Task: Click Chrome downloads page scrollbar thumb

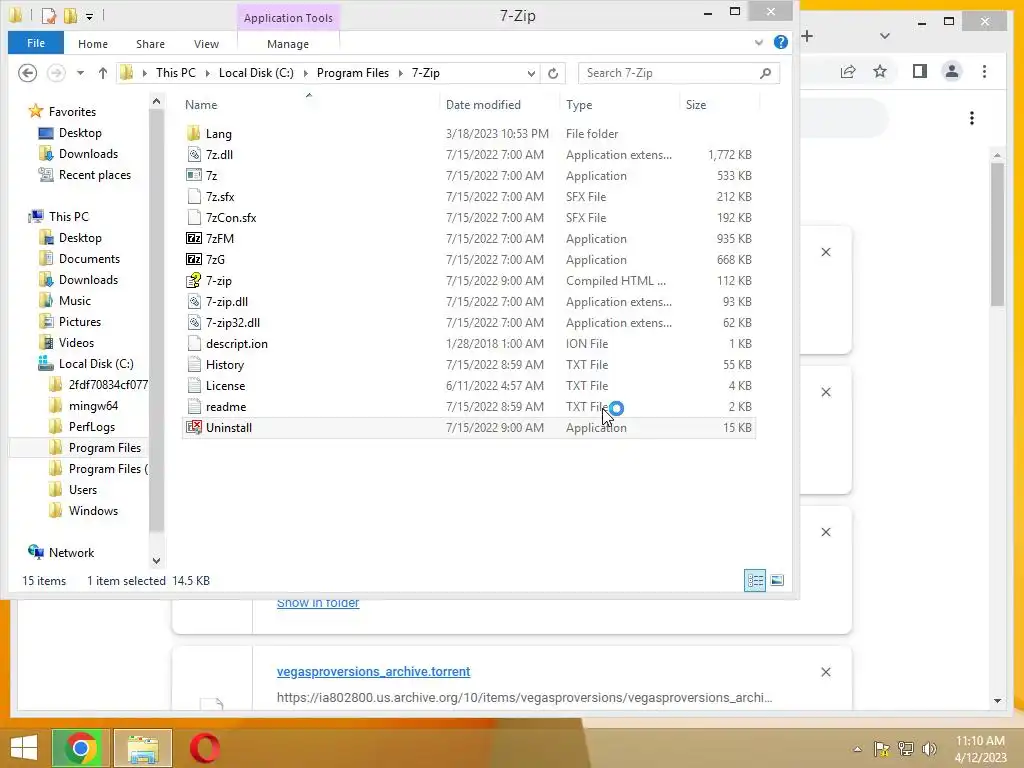Action: 997,234
